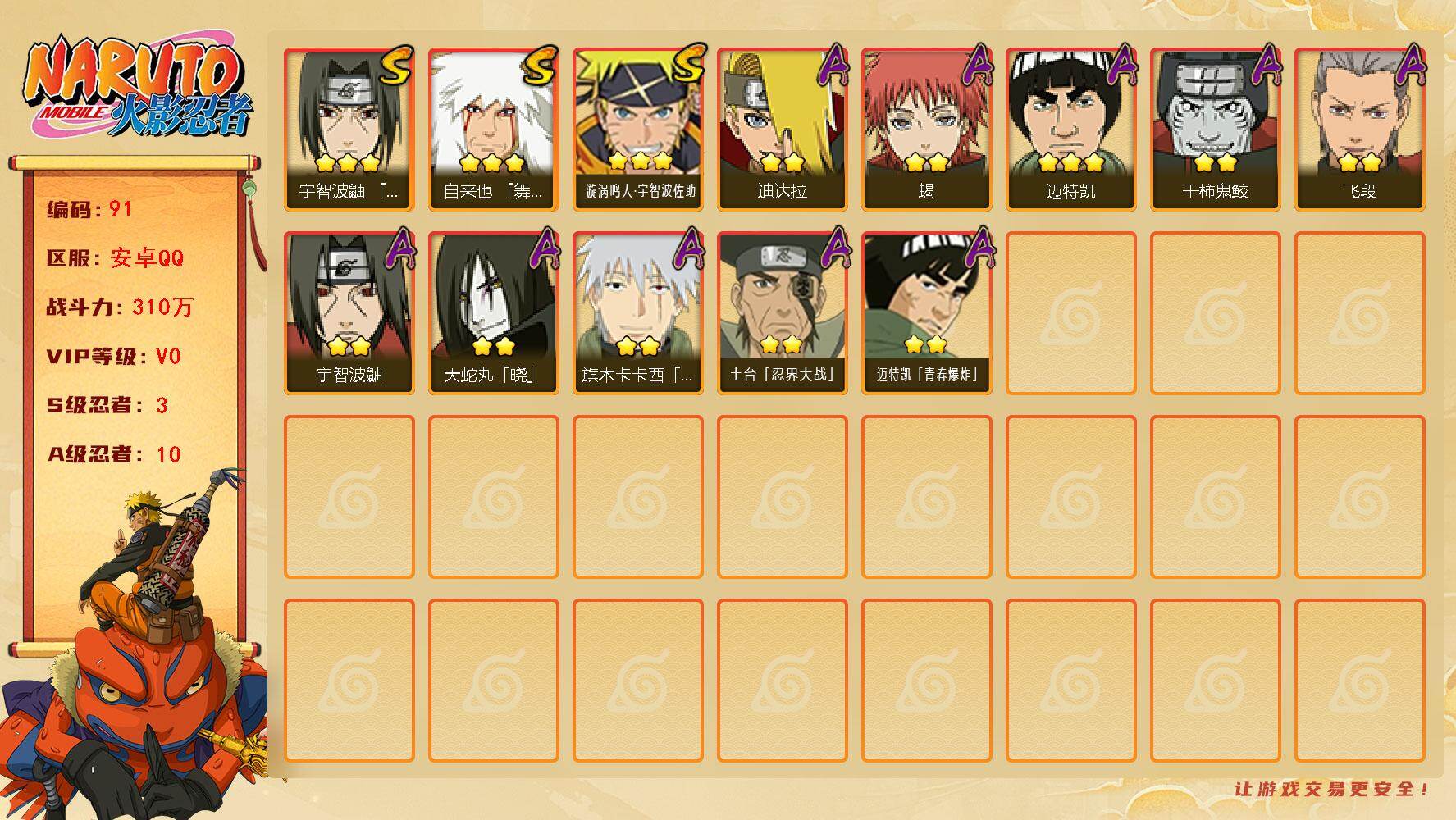Select the S-rank 自来也 Jiraiya card
The image size is (1456, 820).
493,130
